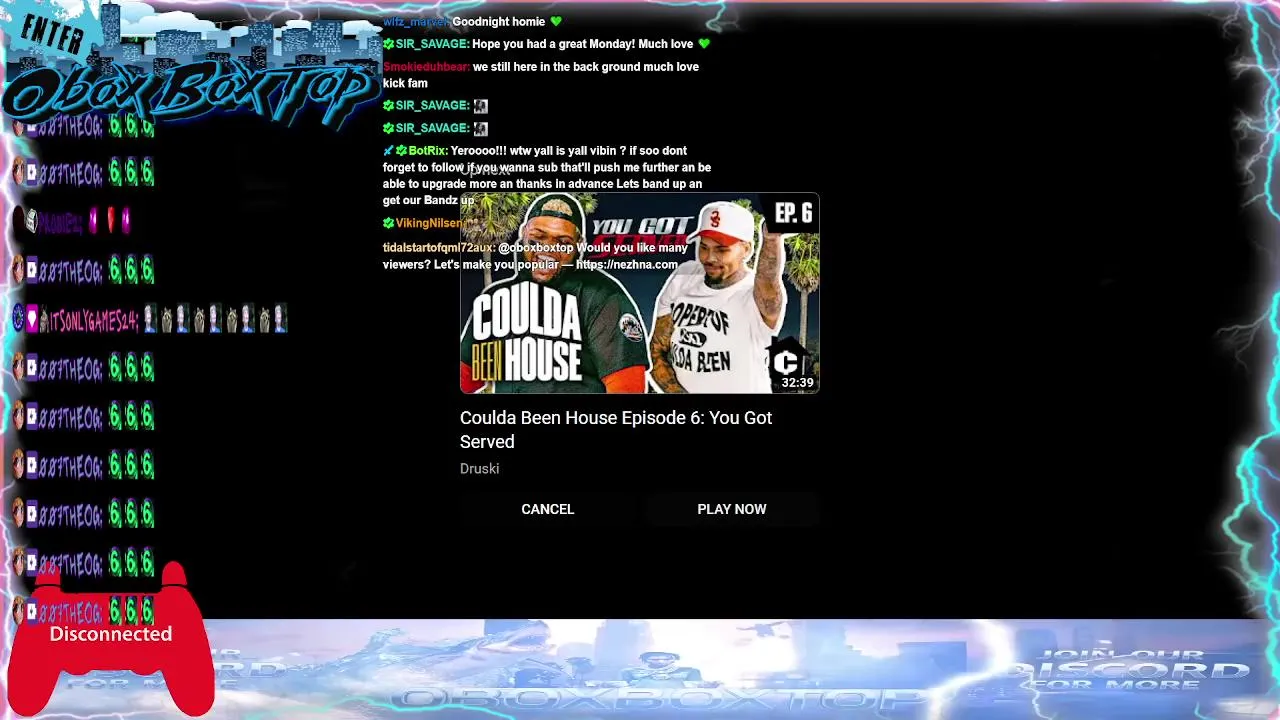Open the Coulda Been House video thumbnail
Viewport: 1280px width, 720px height.
tap(639, 293)
